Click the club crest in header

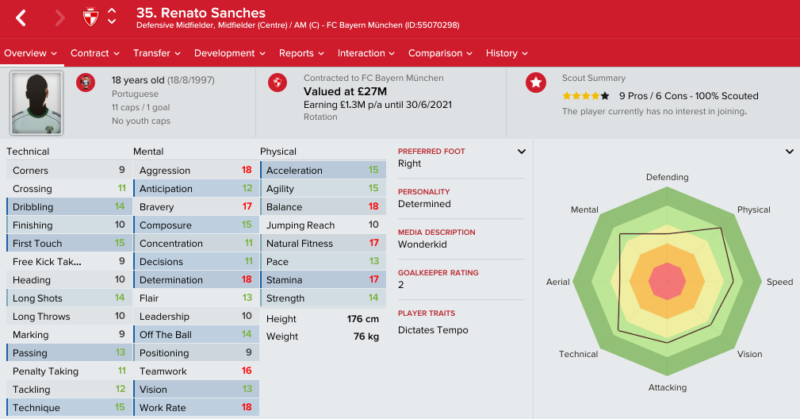pyautogui.click(x=90, y=17)
